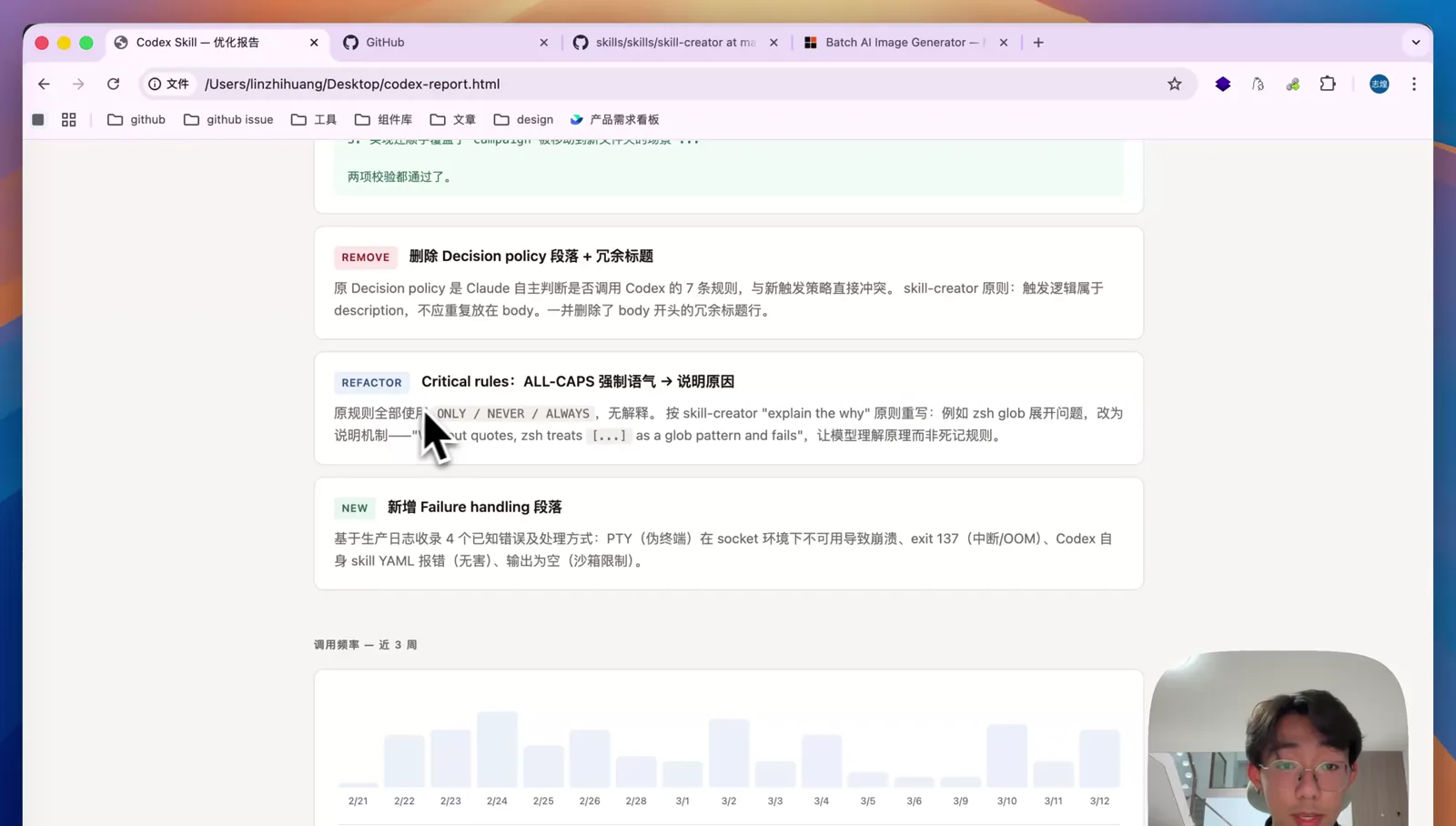This screenshot has width=1456, height=826.
Task: Click the text 两项校验都通过了。
Action: (400, 176)
